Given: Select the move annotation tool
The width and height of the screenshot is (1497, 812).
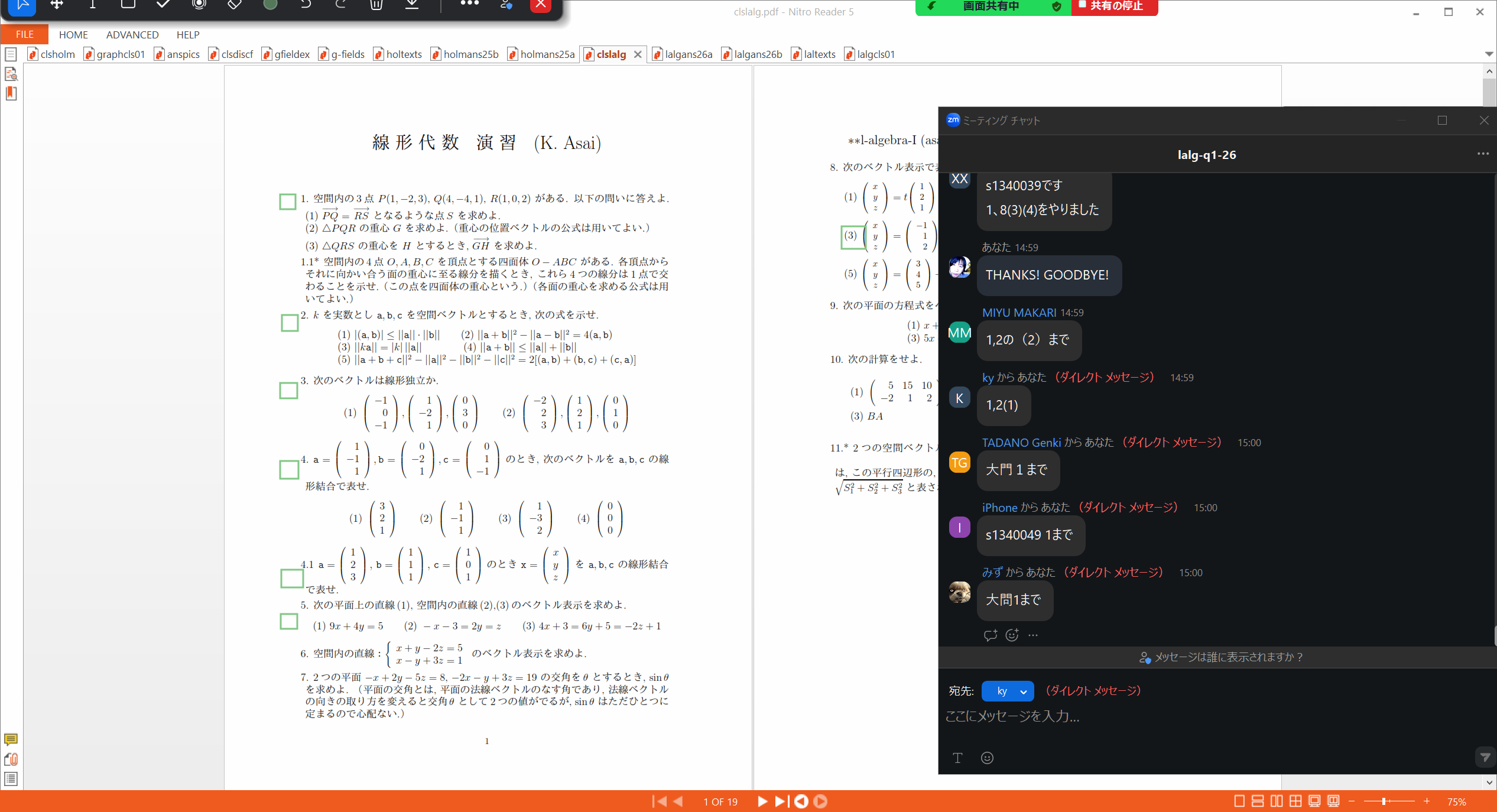Looking at the screenshot, I should pos(57,5).
